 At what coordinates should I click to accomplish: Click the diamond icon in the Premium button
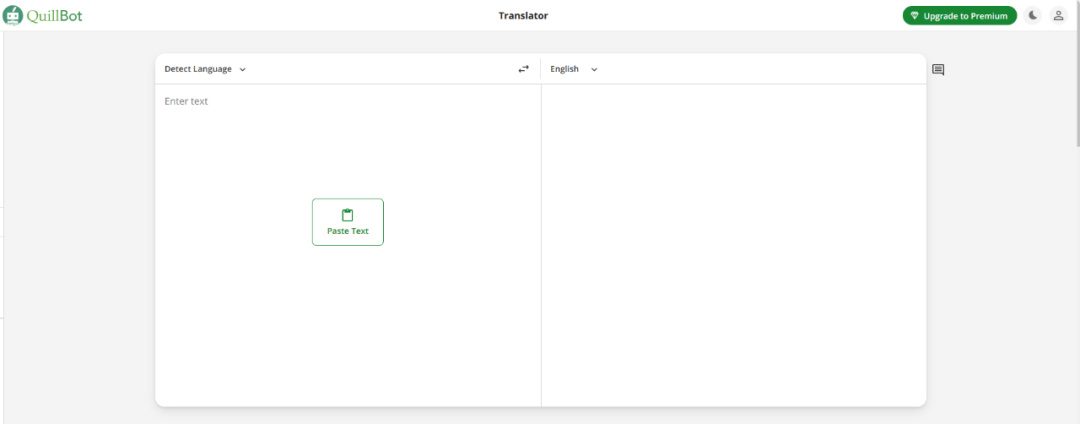coord(915,16)
